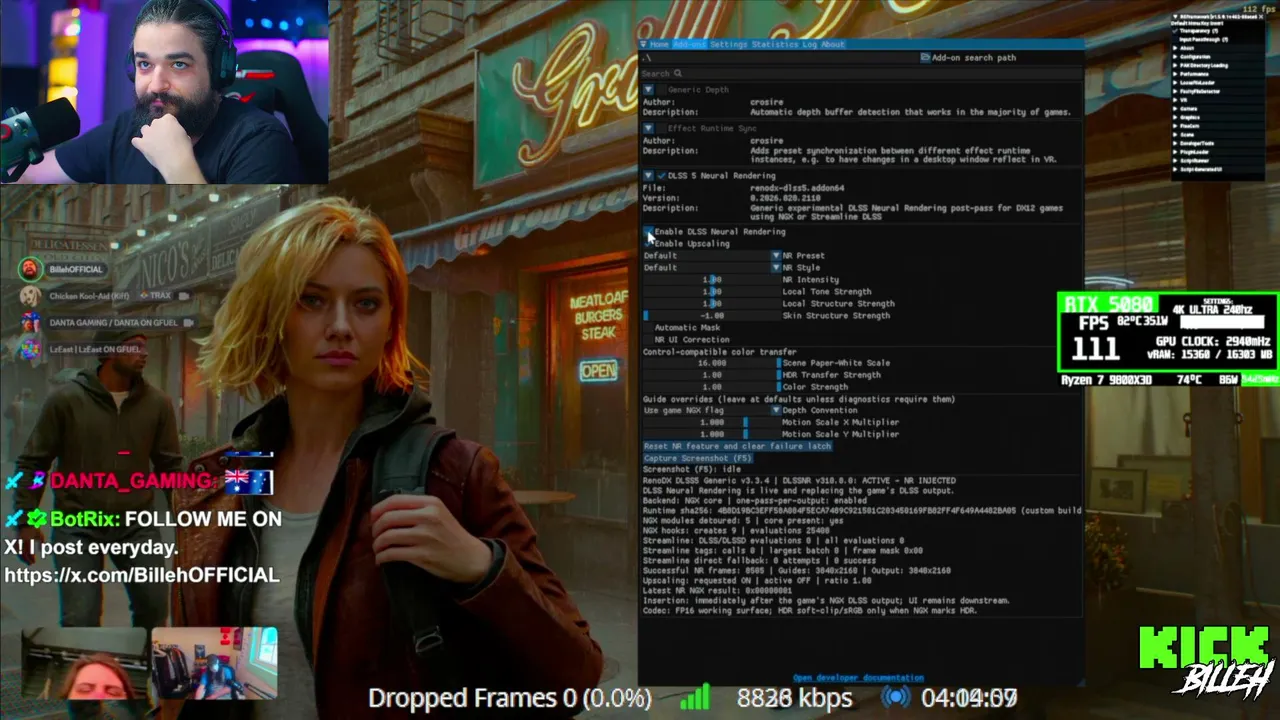Open the NR Preset dropdown
Viewport: 1280px width, 720px height.
pos(711,256)
